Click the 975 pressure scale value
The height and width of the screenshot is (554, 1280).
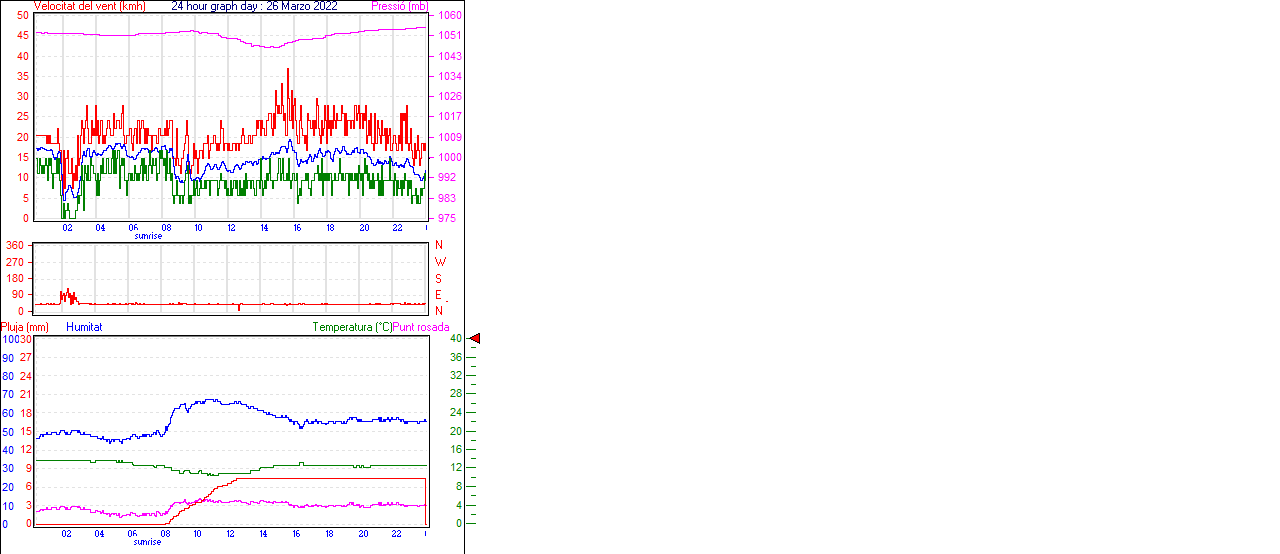[x=446, y=218]
